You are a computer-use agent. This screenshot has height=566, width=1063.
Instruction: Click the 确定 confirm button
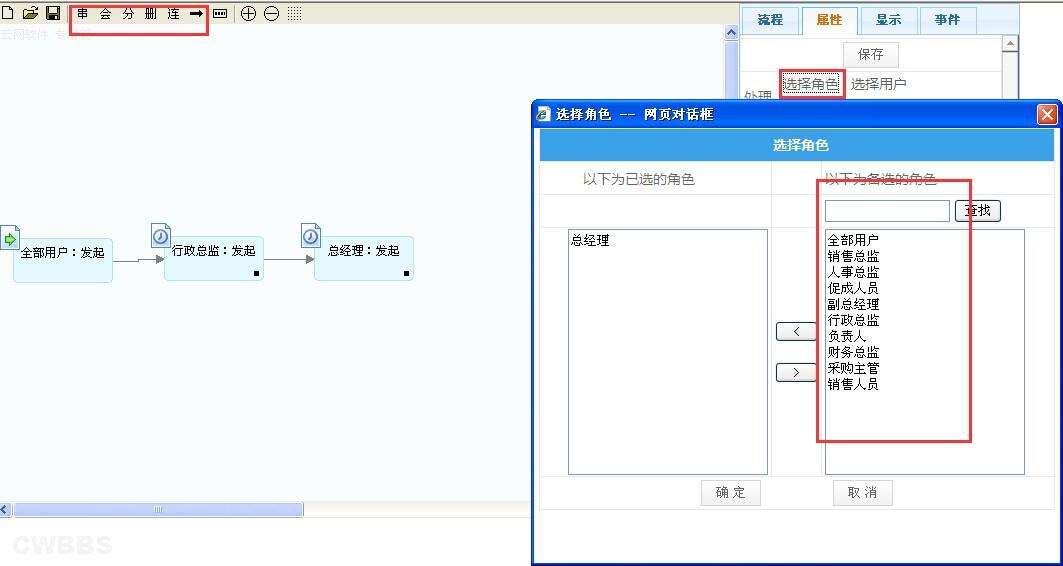(x=731, y=493)
